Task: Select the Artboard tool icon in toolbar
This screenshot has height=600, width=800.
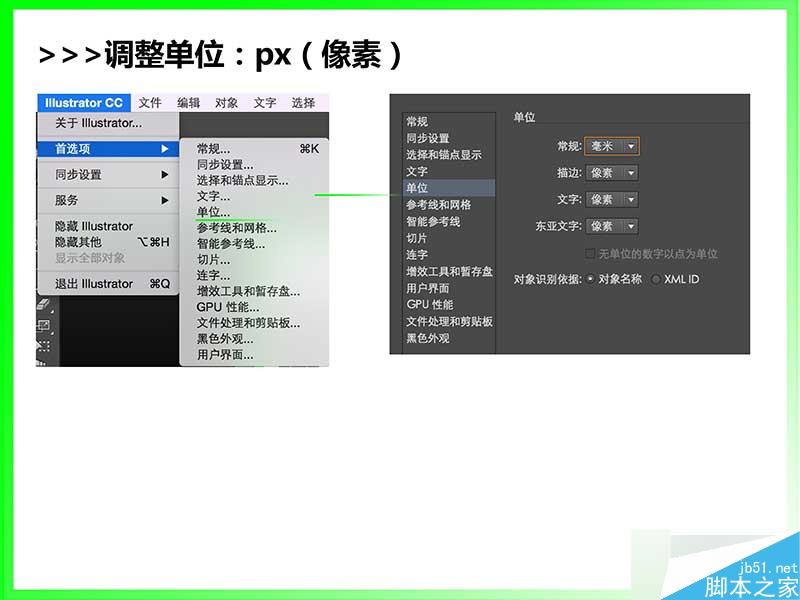Action: coord(45,326)
